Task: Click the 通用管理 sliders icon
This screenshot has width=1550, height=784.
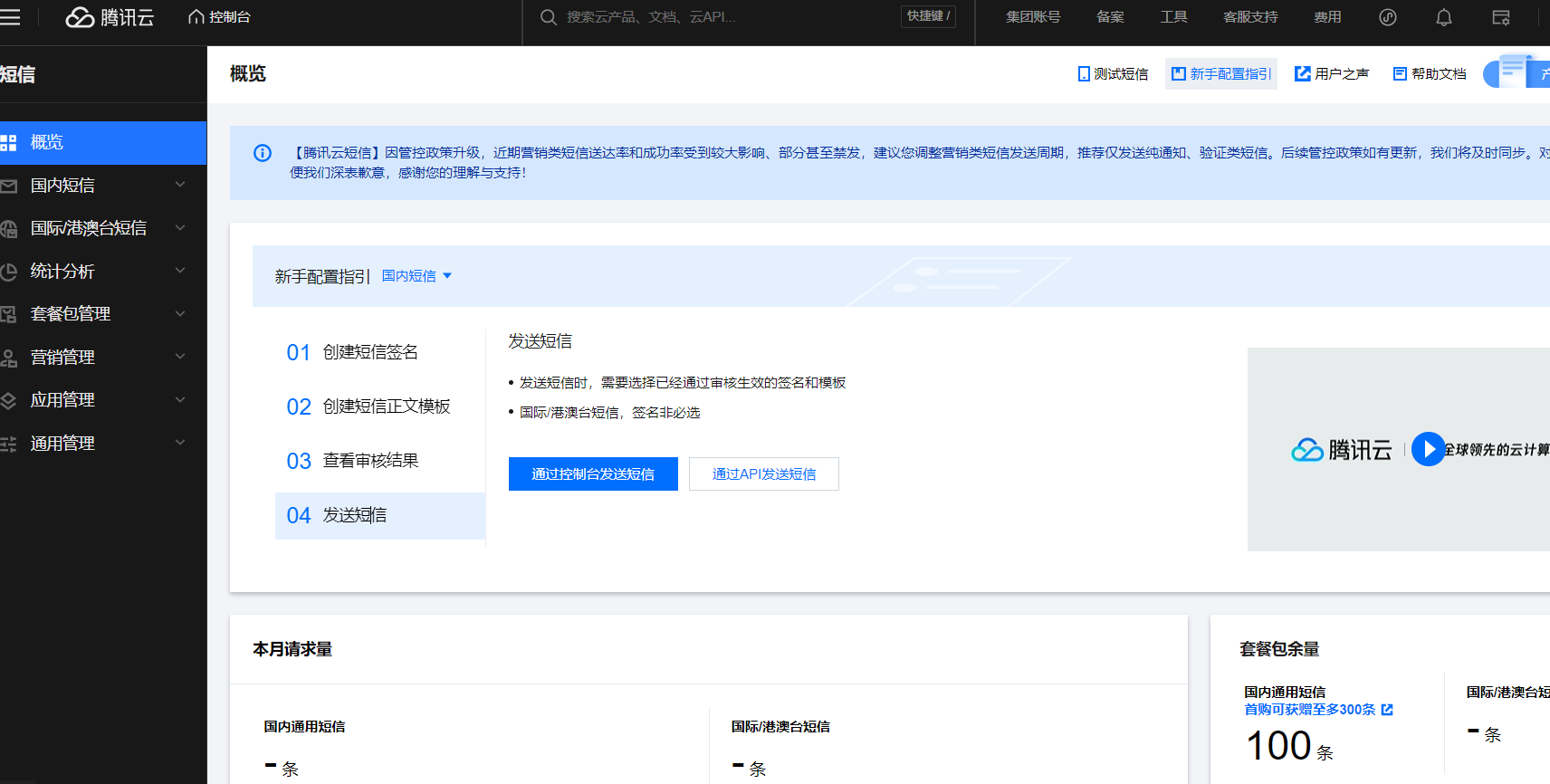Action: tap(8, 444)
